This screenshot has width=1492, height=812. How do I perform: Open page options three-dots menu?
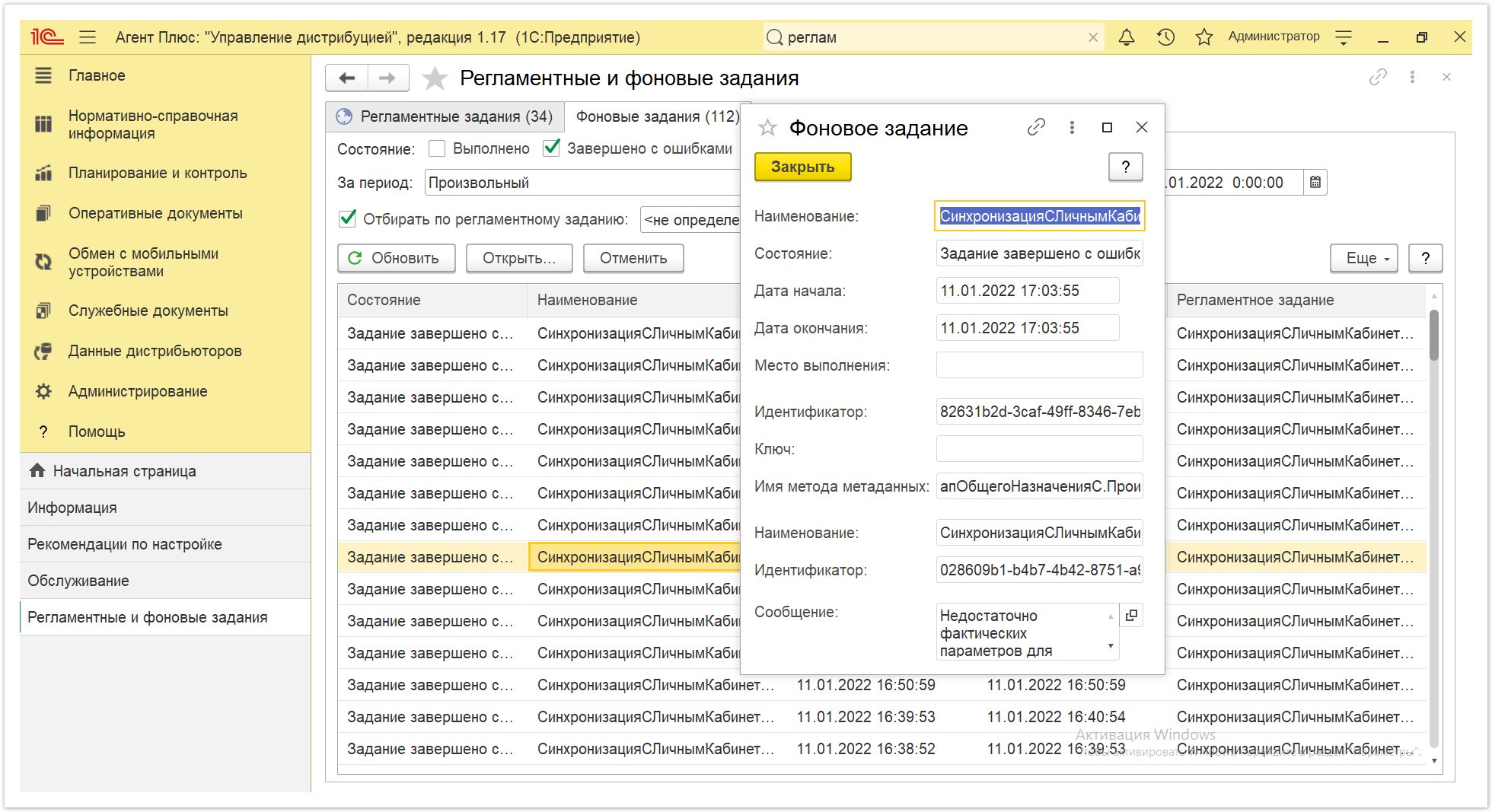1412,77
